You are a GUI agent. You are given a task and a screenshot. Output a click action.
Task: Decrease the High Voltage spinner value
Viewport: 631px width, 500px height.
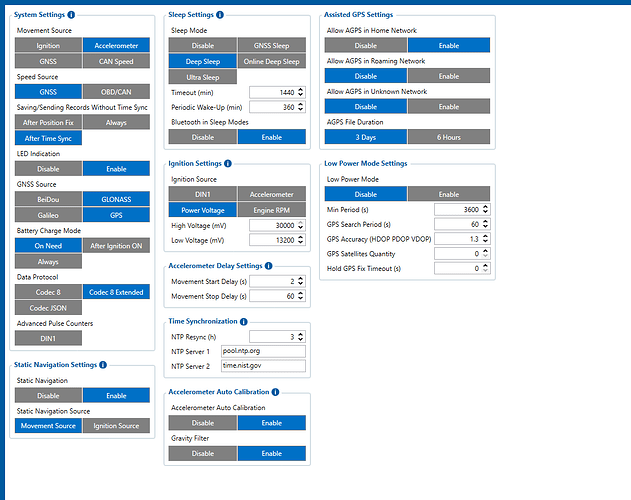(x=301, y=228)
